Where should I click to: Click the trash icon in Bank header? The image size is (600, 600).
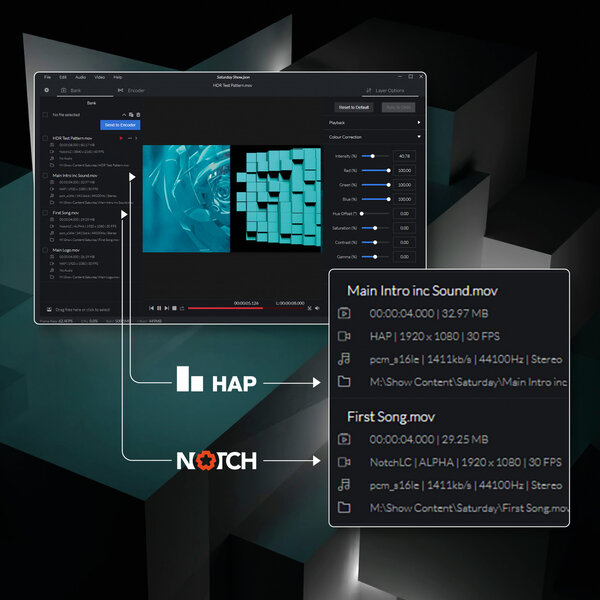(x=138, y=115)
